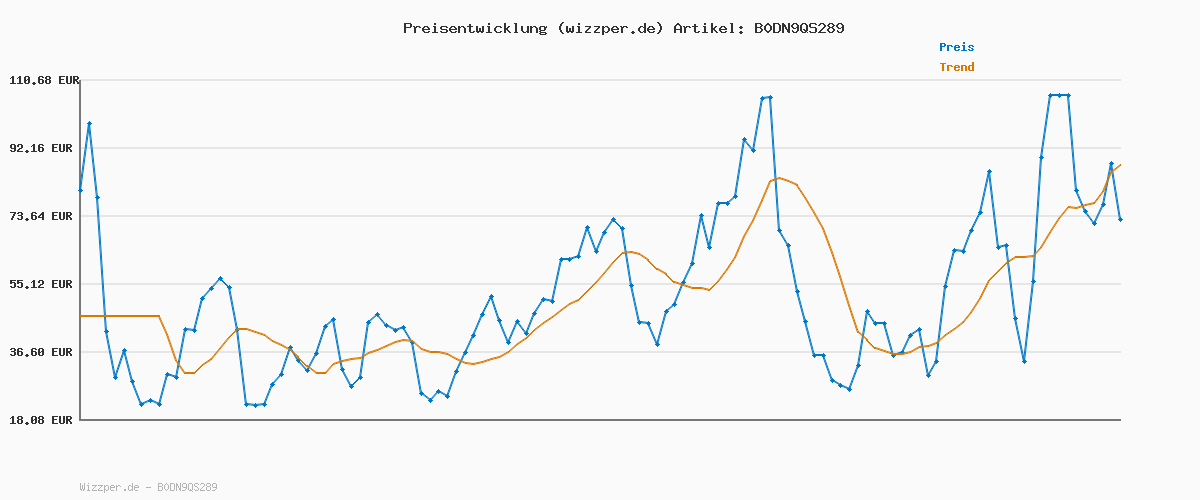This screenshot has height=500, width=1200.
Task: Click the second-to-last price data point
Action: (x=1111, y=163)
